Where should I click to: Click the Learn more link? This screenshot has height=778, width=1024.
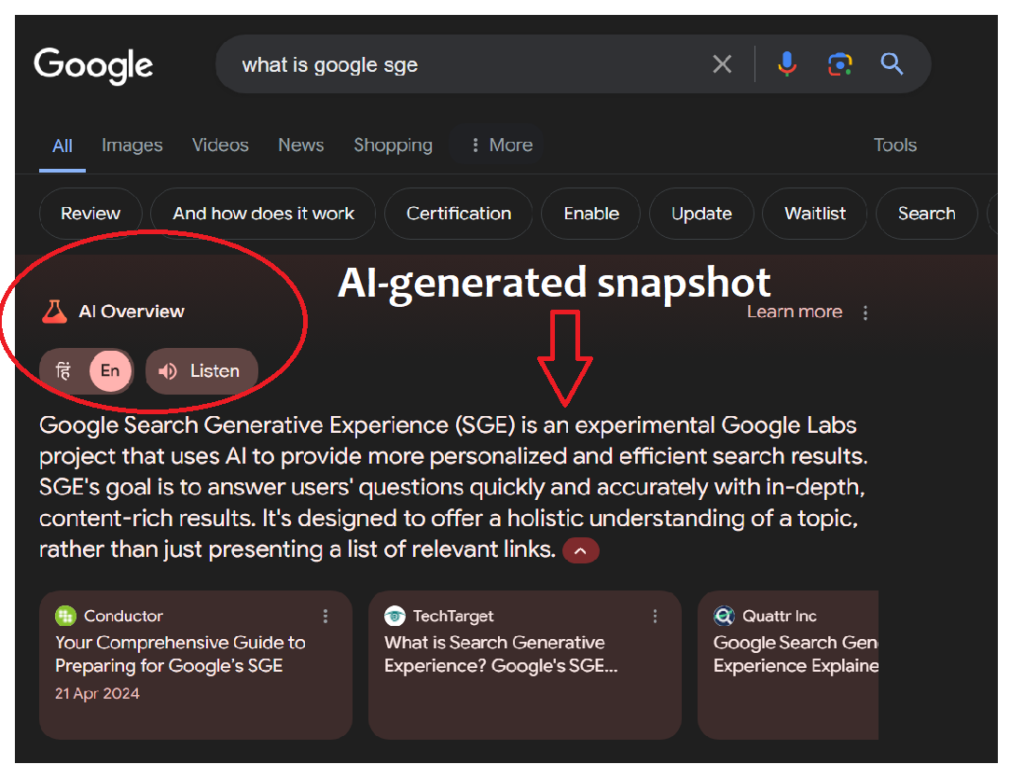(794, 312)
